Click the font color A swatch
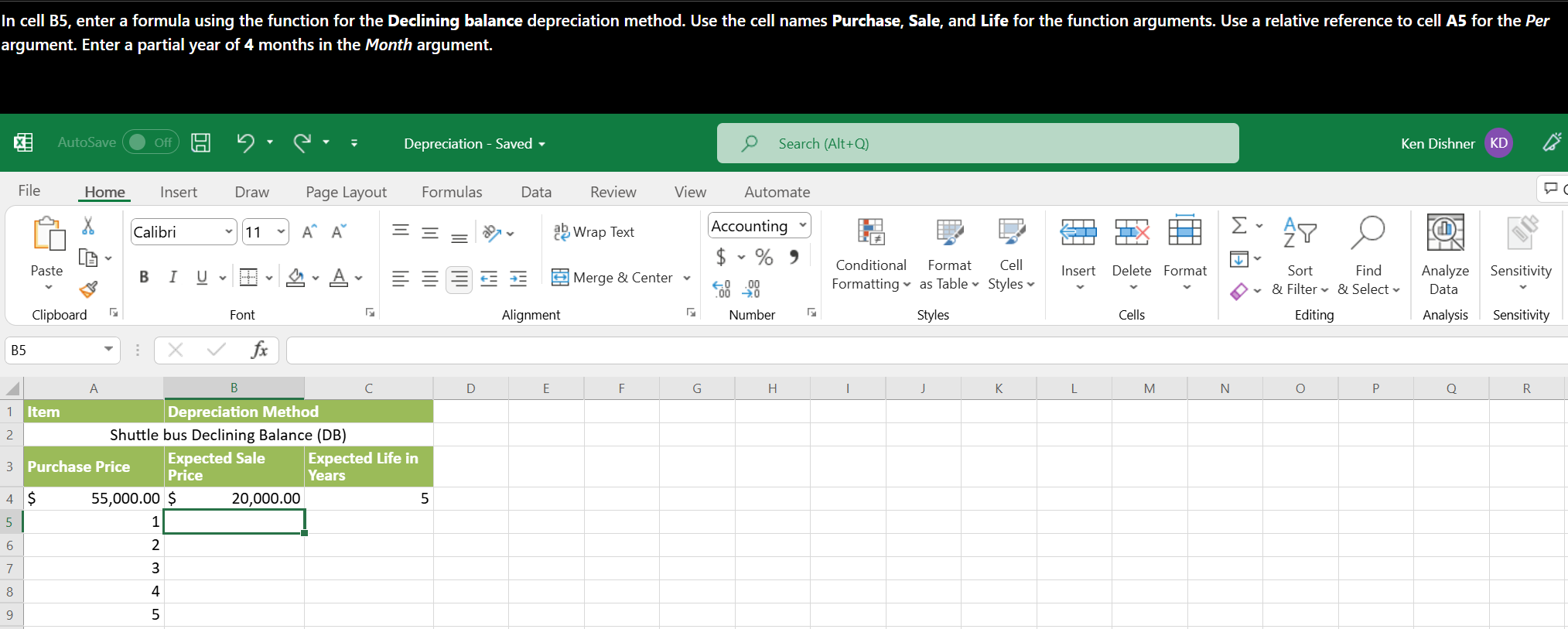Screen dimensions: 1568x629 pyautogui.click(x=339, y=277)
